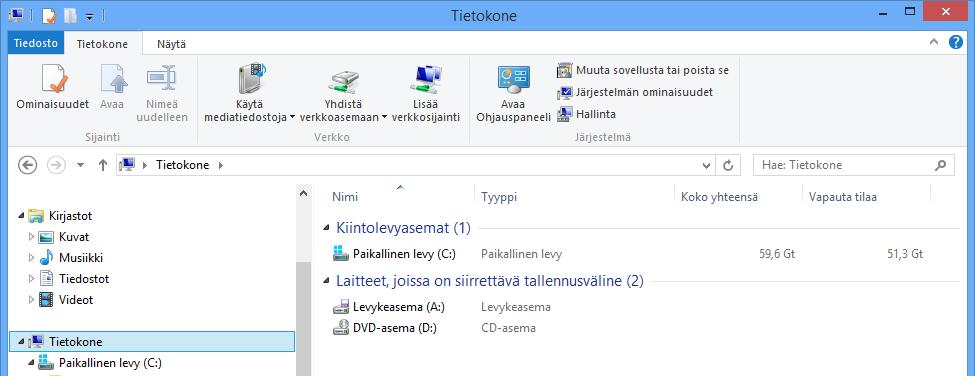Image resolution: width=975 pixels, height=376 pixels.
Task: Collapse the Kiintolevyasemat (1) group
Action: pos(327,228)
